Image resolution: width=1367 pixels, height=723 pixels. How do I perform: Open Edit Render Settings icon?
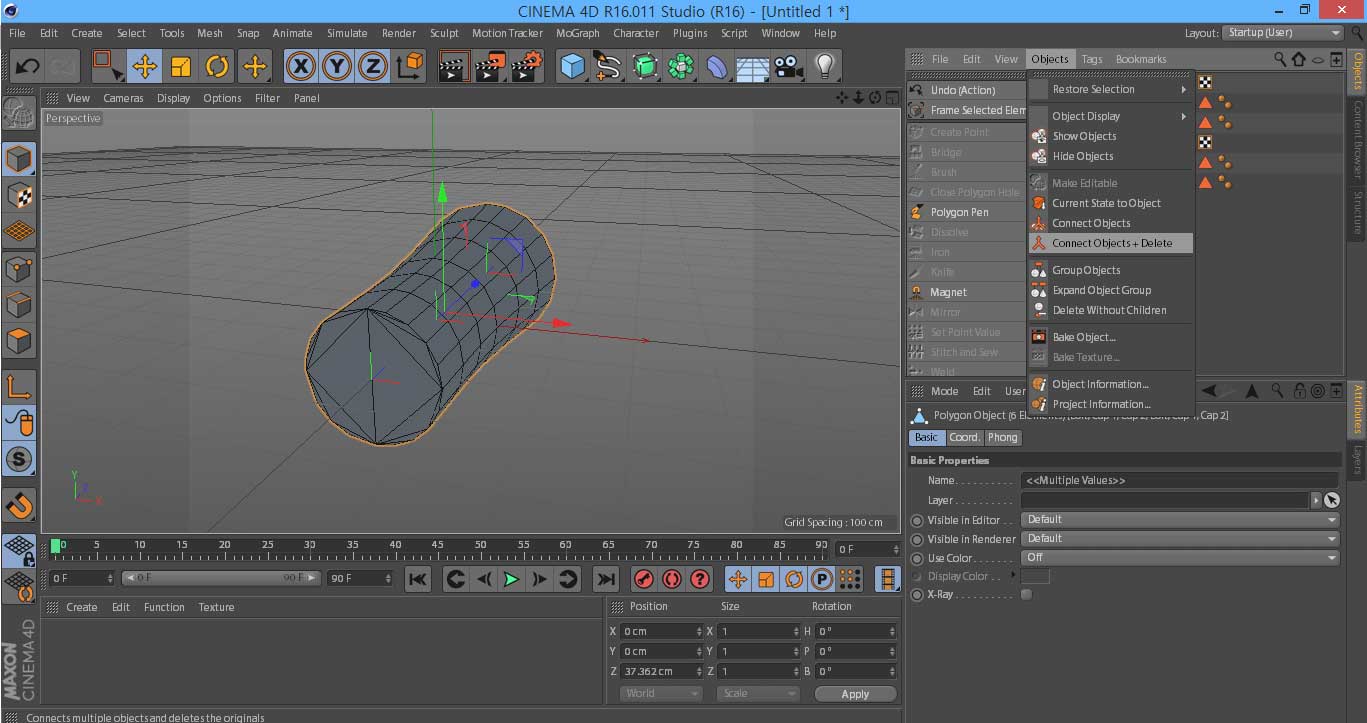tap(526, 67)
